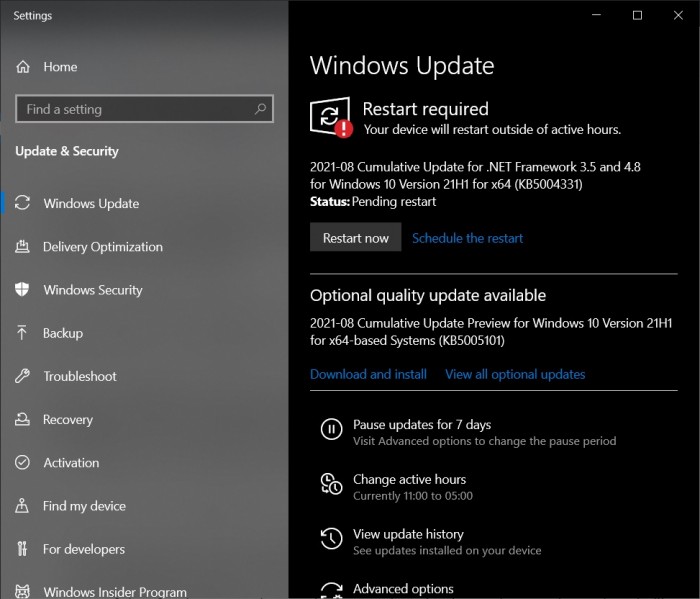The width and height of the screenshot is (700, 599).
Task: Open Recovery options
Action: [x=68, y=420]
